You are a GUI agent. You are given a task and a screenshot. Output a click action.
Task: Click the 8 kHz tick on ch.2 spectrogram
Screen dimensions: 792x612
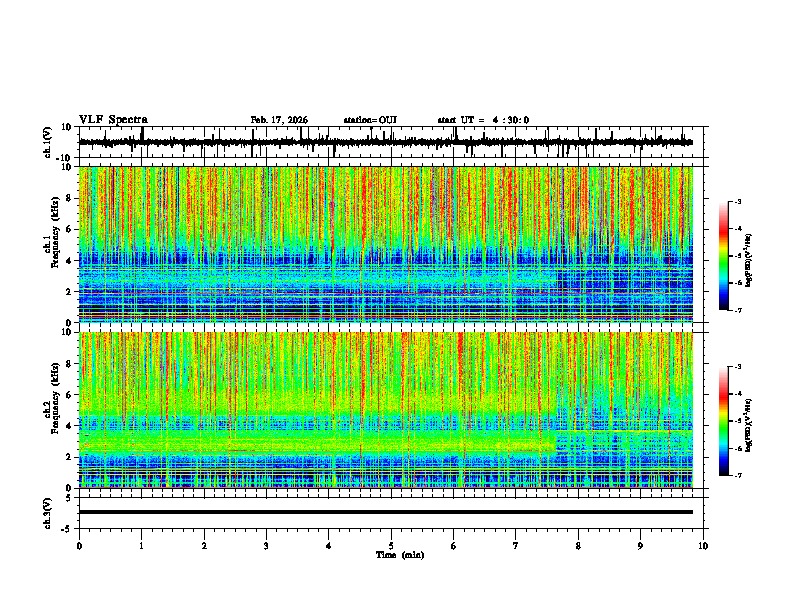click(69, 364)
